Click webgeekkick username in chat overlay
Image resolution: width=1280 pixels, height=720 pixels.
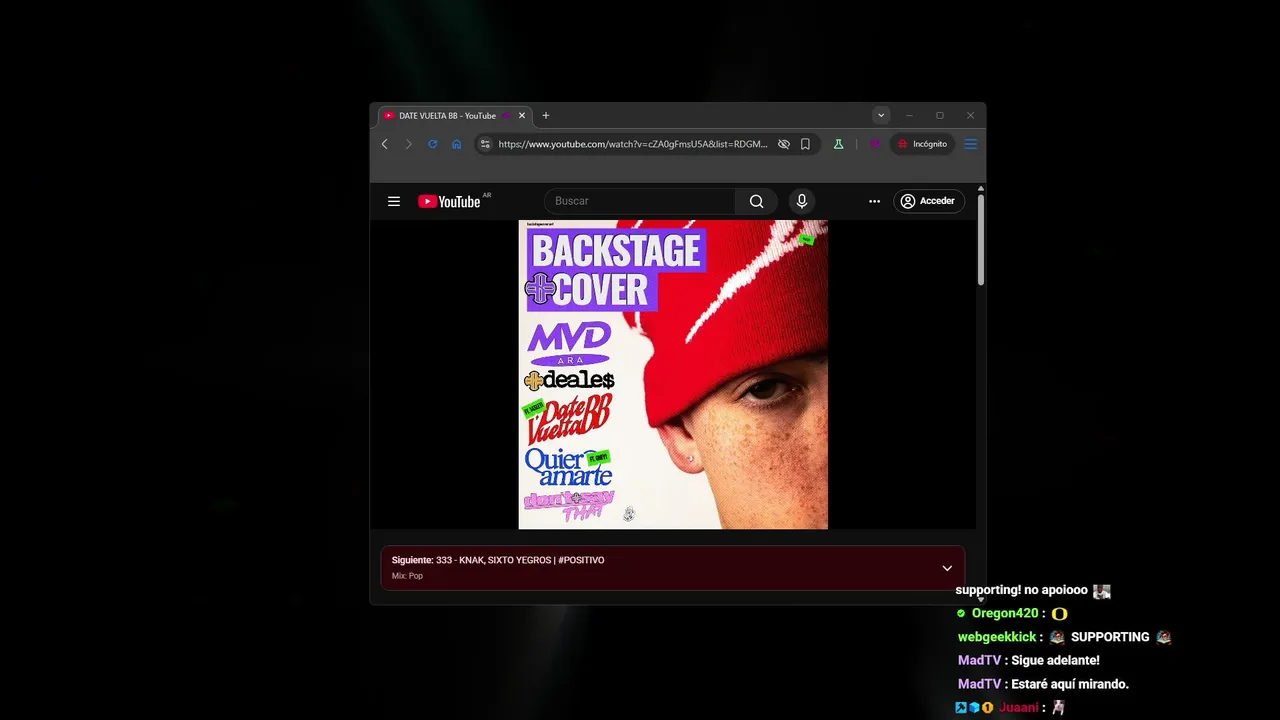pyautogui.click(x=997, y=637)
